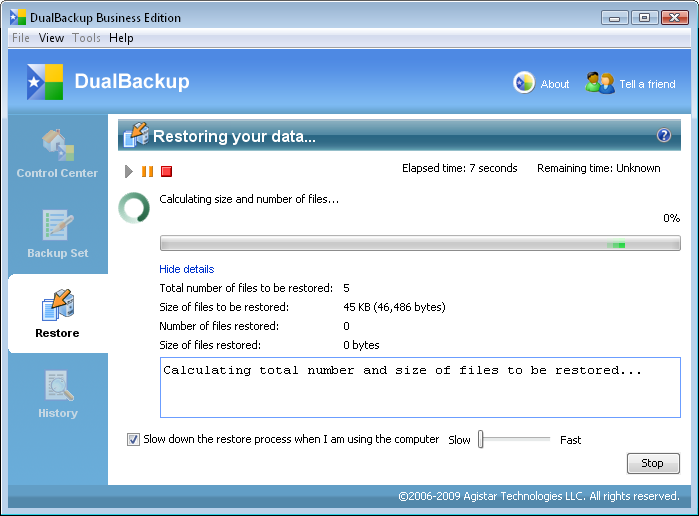Image resolution: width=699 pixels, height=516 pixels.
Task: Click the Restoring your data header icon
Action: coord(136,135)
